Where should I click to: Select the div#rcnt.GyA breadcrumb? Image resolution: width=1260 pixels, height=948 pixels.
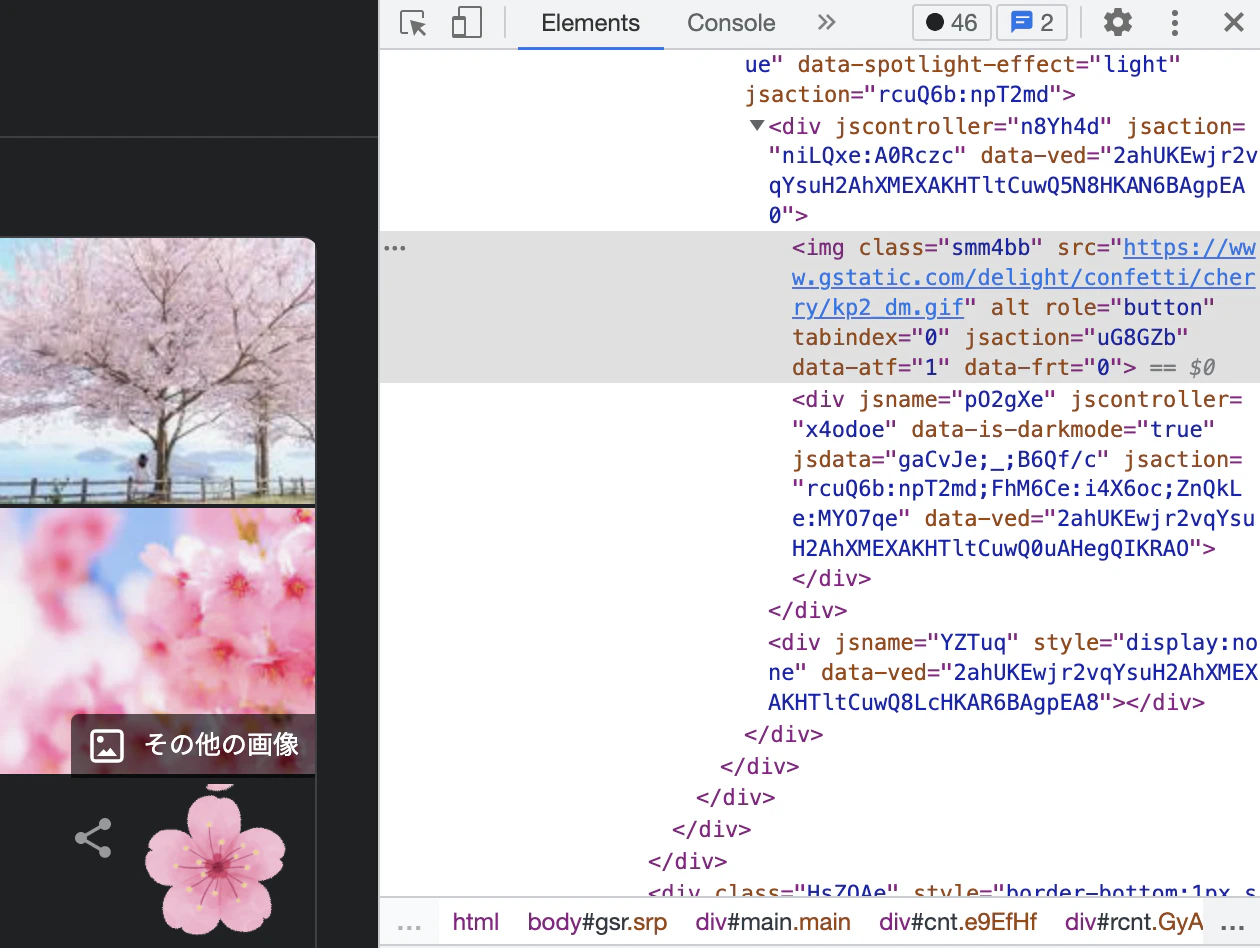click(1133, 922)
